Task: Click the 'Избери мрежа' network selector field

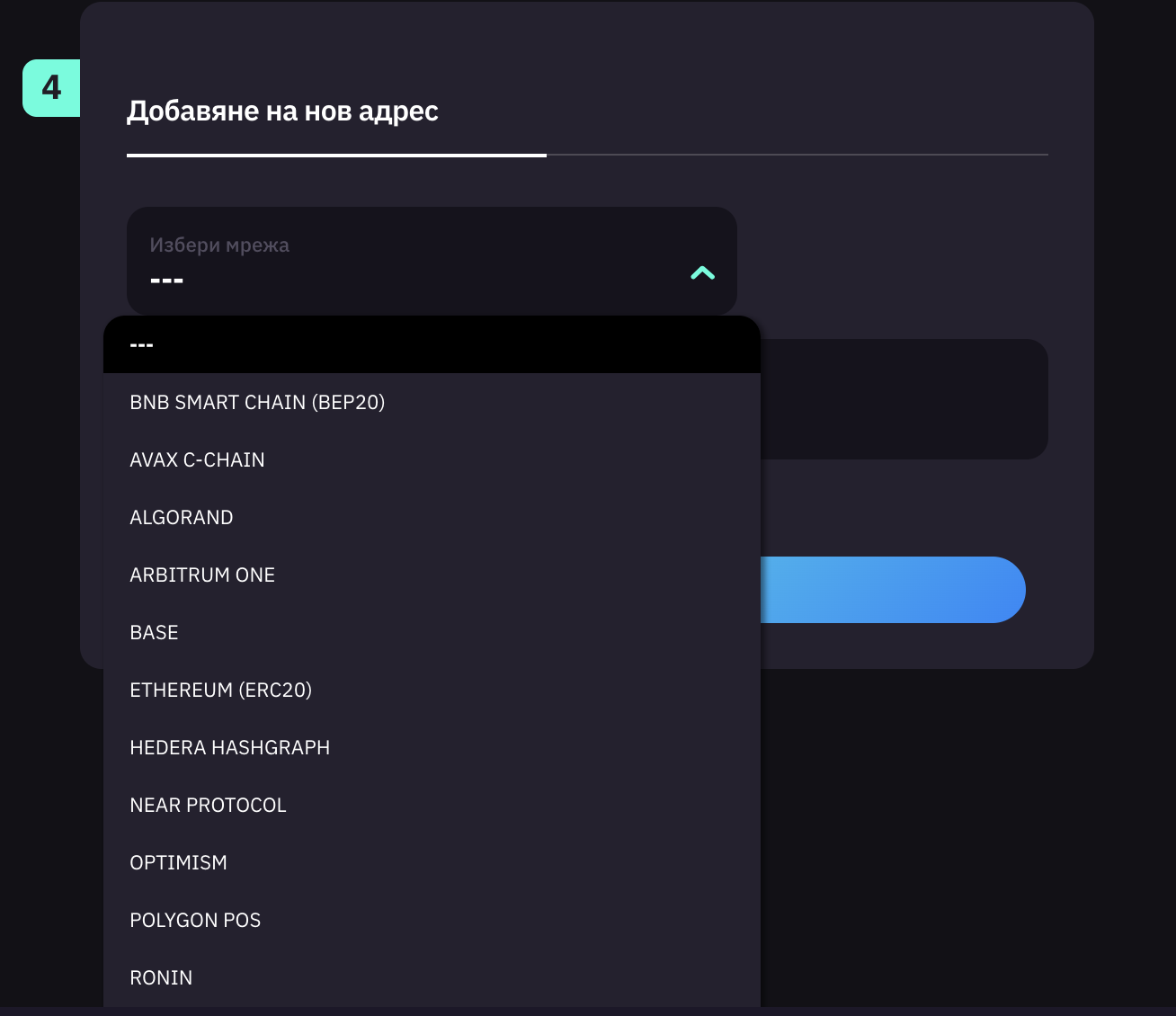Action: (405, 261)
